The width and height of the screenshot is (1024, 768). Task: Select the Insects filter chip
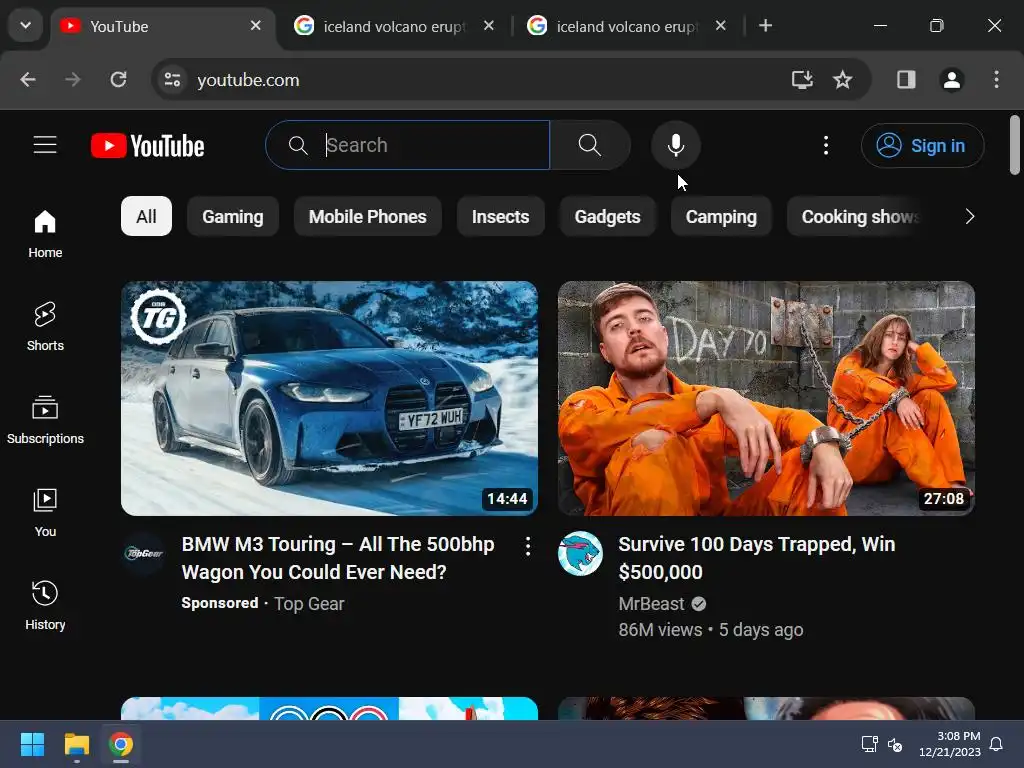click(x=500, y=216)
